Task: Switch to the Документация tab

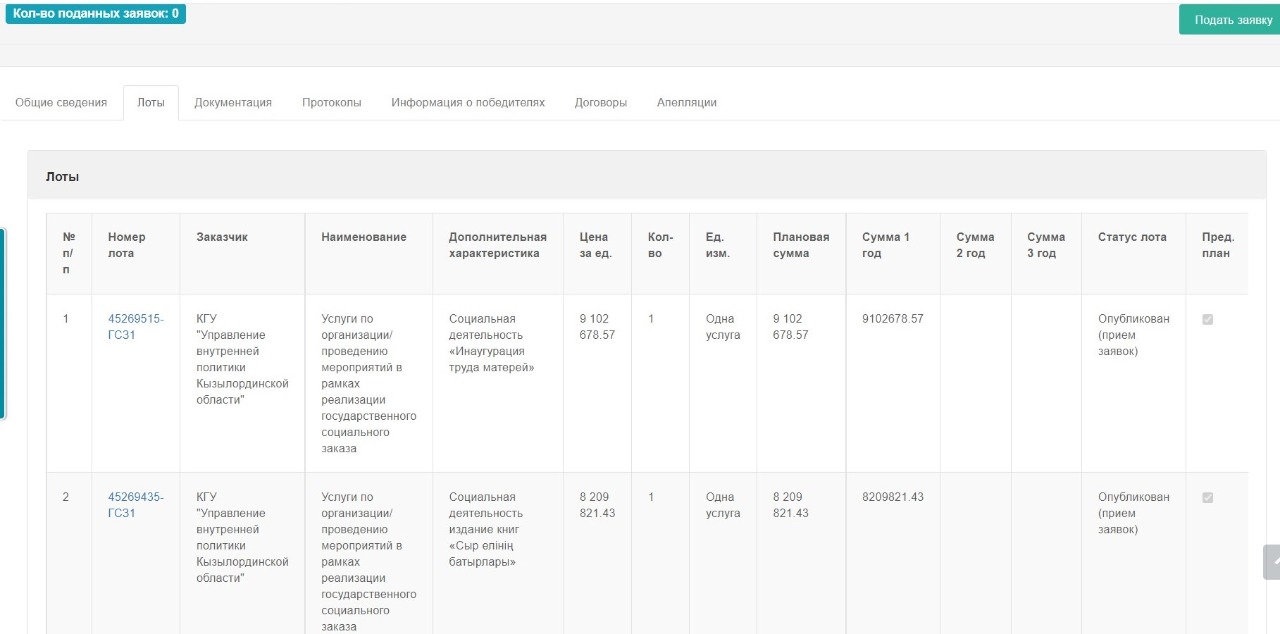Action: [233, 103]
